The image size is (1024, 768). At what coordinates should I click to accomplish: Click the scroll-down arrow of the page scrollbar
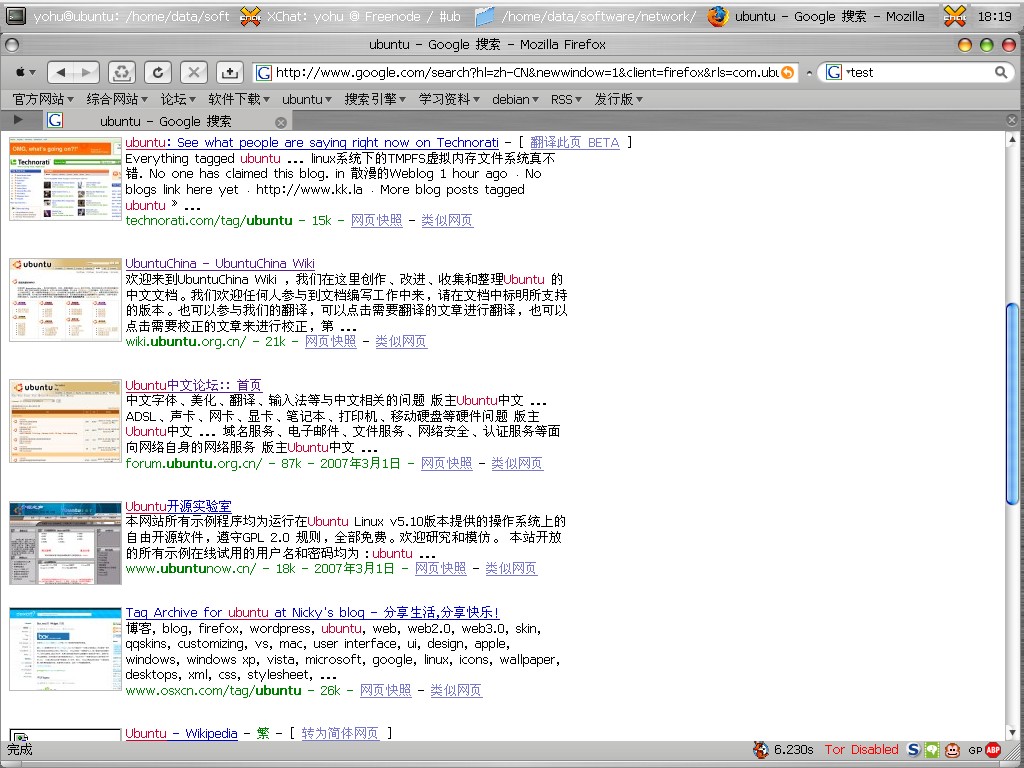[1012, 733]
